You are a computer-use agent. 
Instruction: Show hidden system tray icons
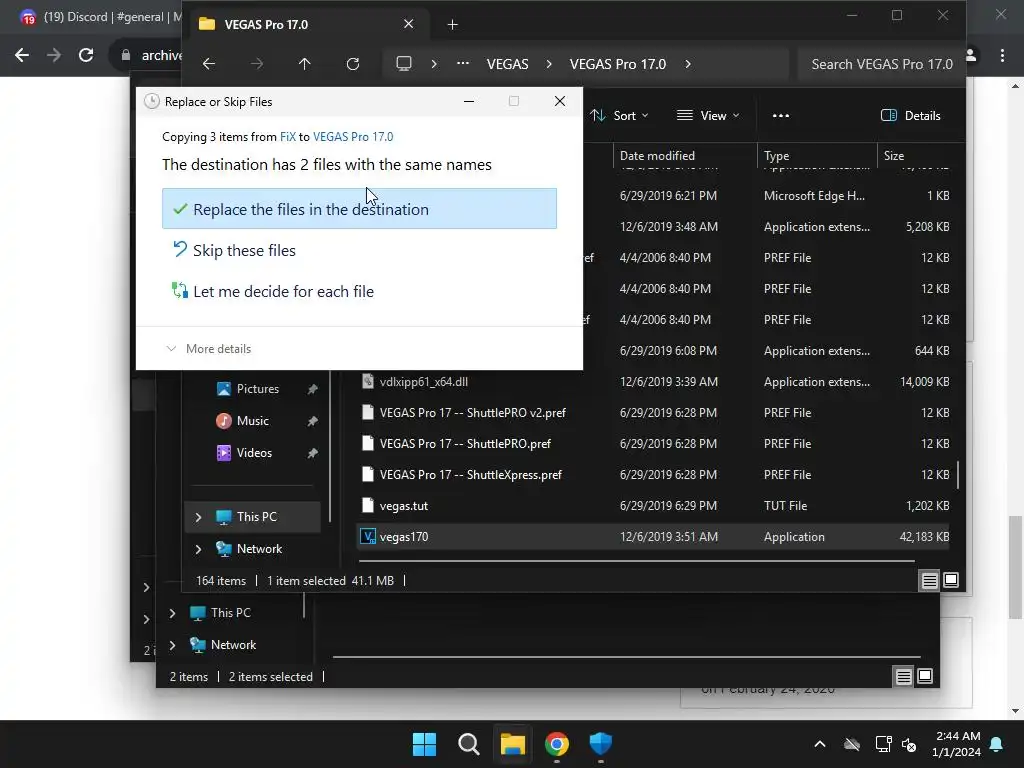[820, 744]
